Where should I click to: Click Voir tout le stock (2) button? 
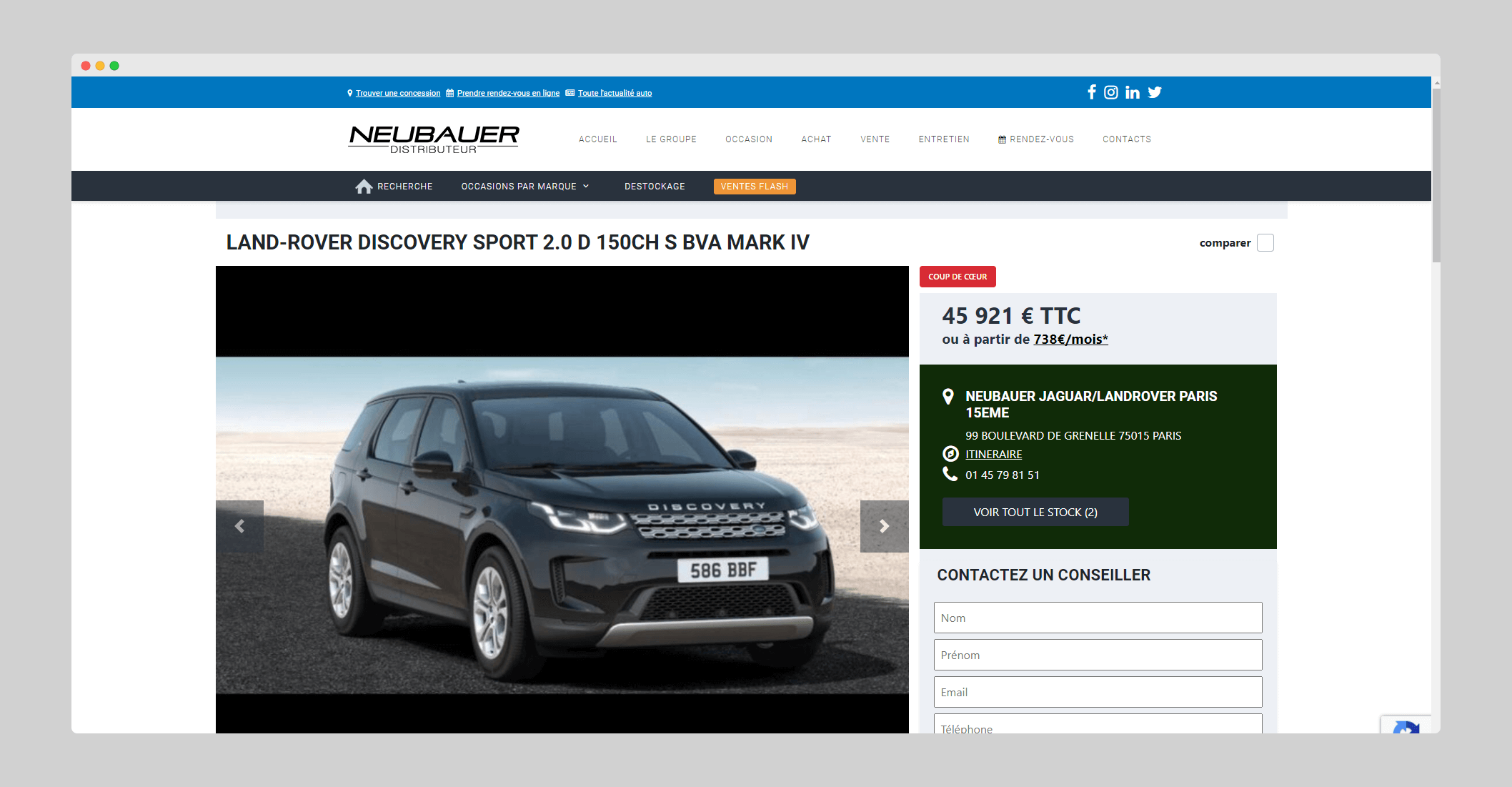click(1035, 512)
